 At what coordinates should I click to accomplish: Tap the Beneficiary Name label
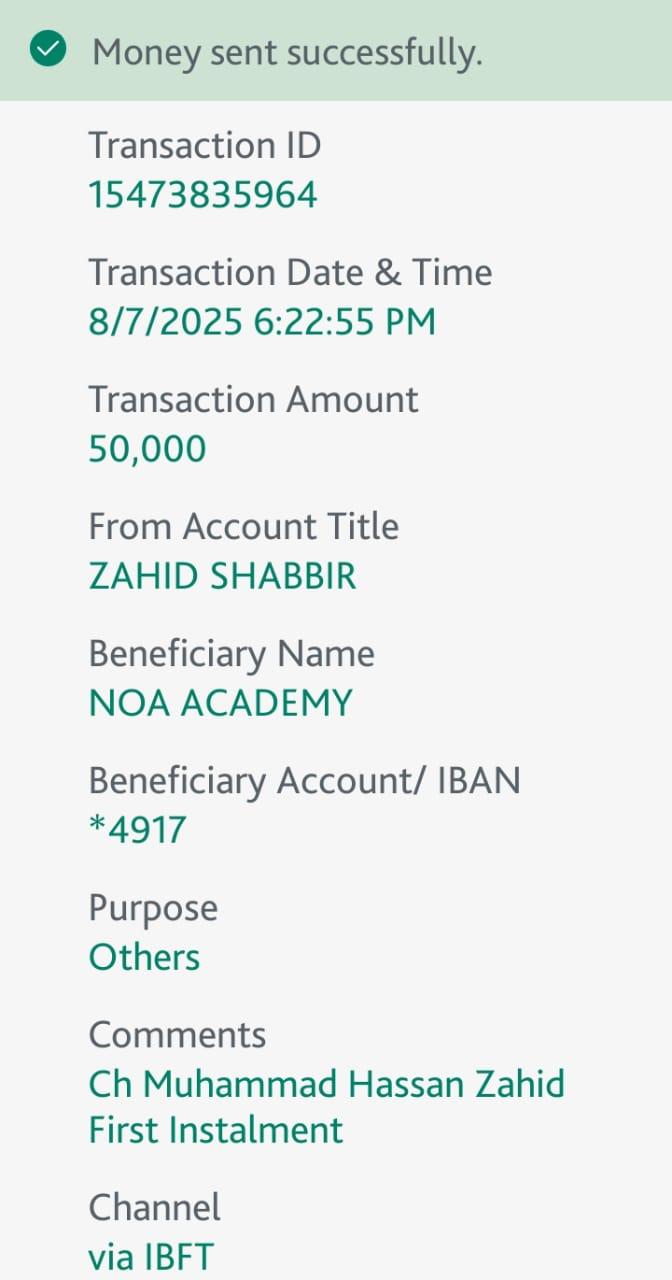point(231,654)
